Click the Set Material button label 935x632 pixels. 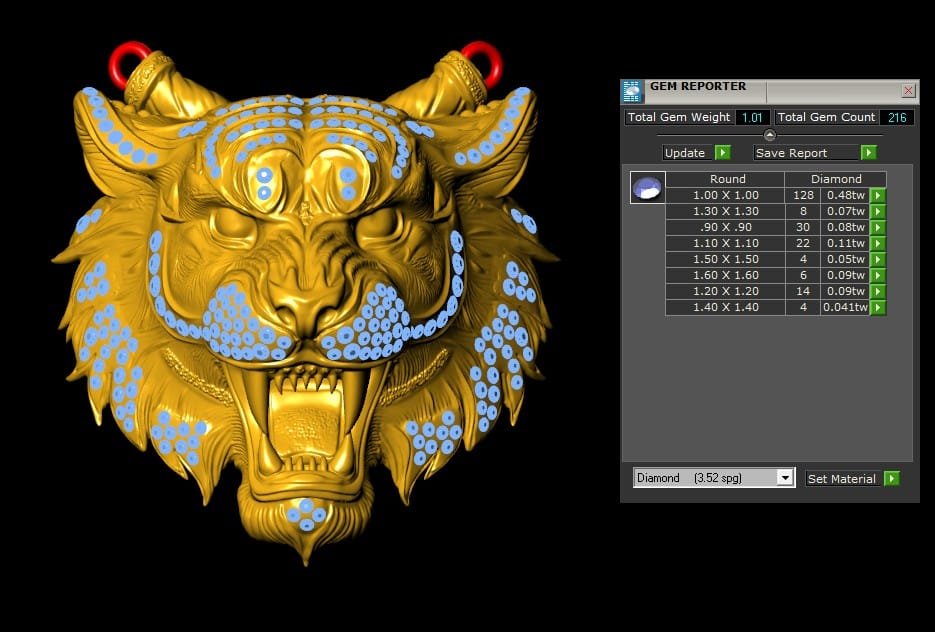841,479
